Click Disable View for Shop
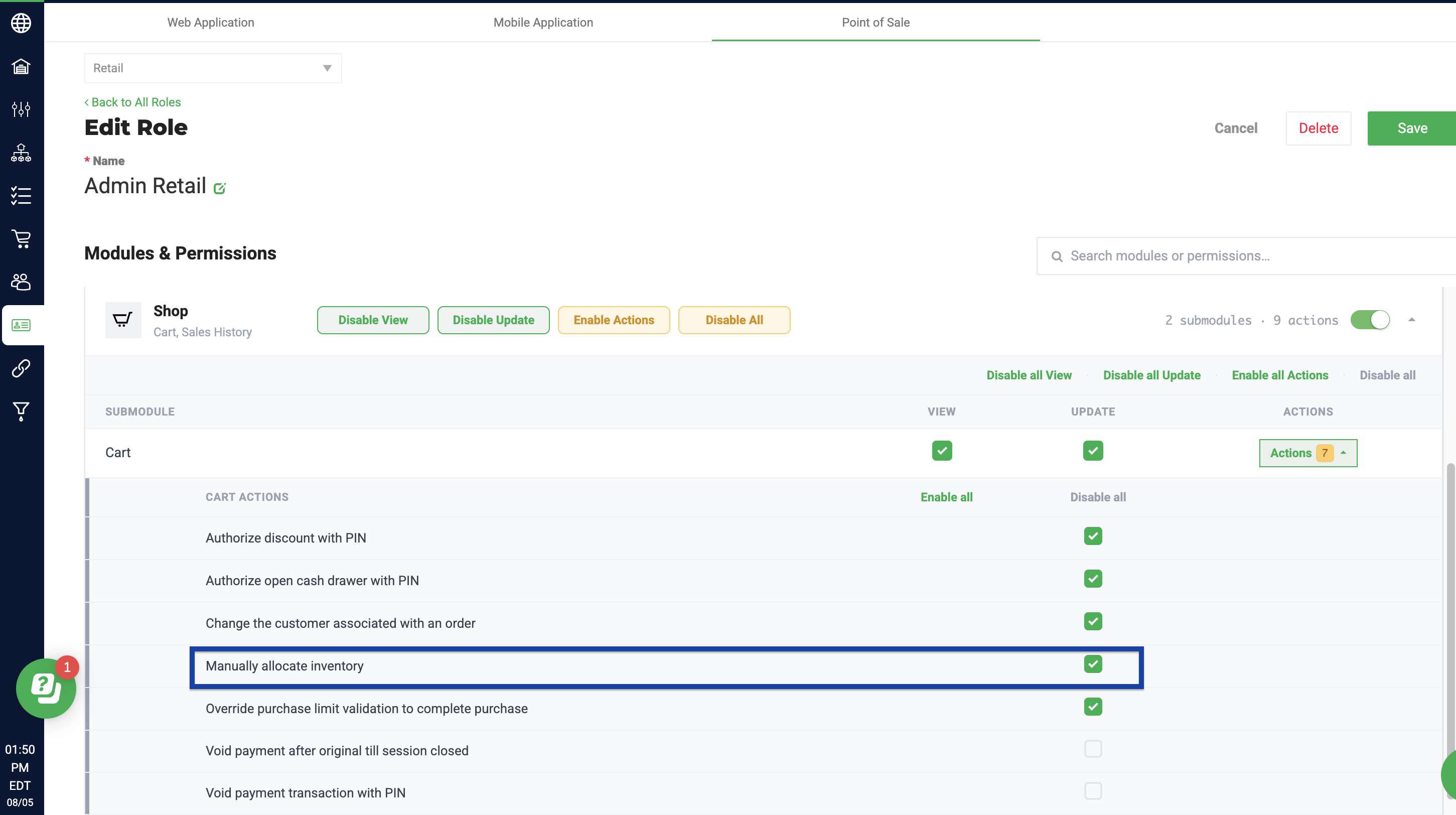This screenshot has width=1456, height=815. pos(373,320)
